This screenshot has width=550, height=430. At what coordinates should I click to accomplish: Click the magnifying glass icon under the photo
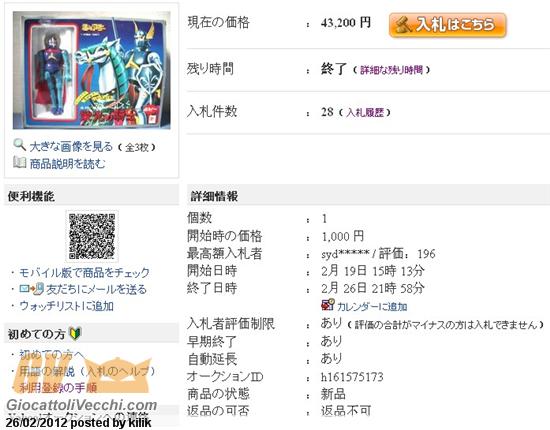(20, 145)
